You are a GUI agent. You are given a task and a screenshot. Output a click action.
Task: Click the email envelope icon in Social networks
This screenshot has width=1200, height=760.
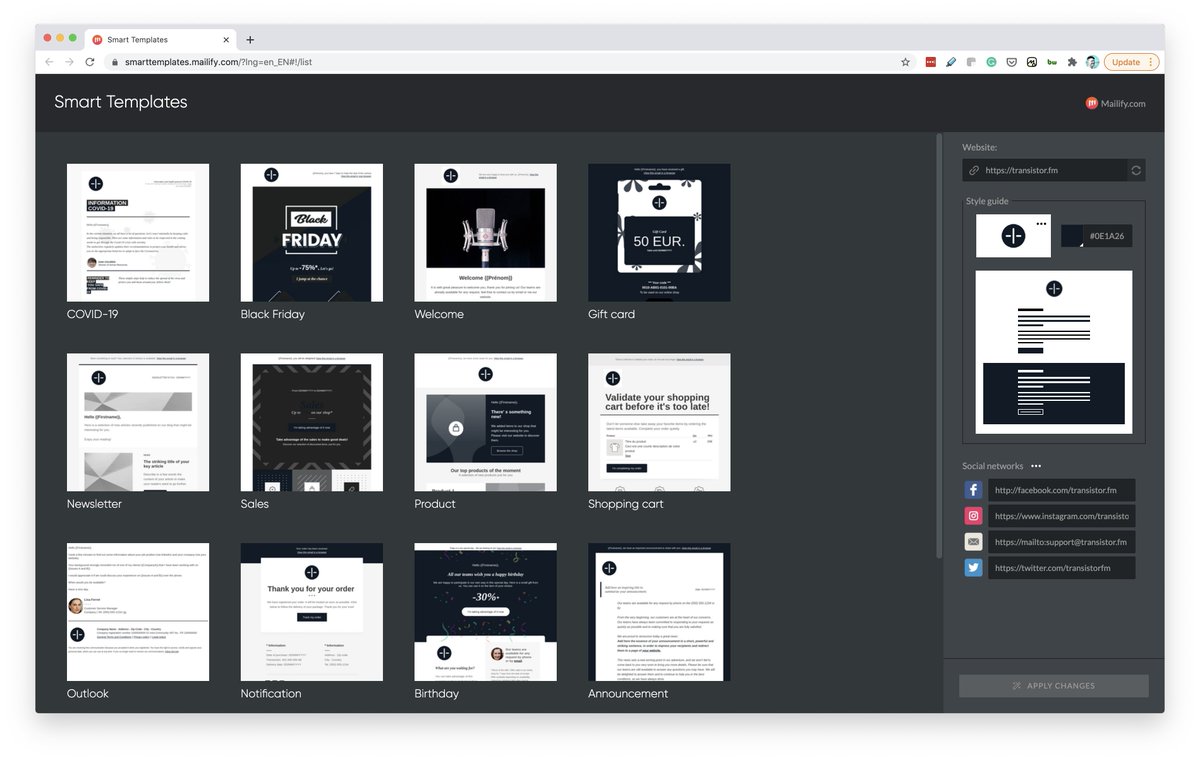pos(973,542)
